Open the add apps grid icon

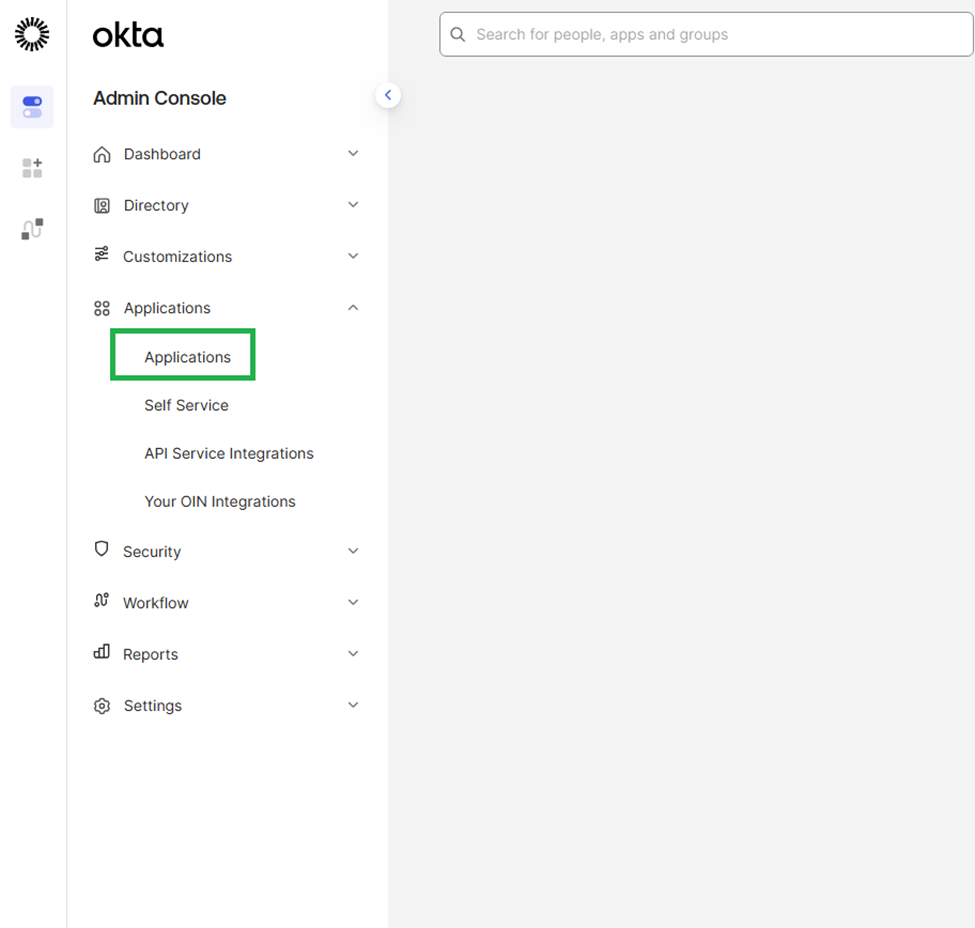[32, 168]
